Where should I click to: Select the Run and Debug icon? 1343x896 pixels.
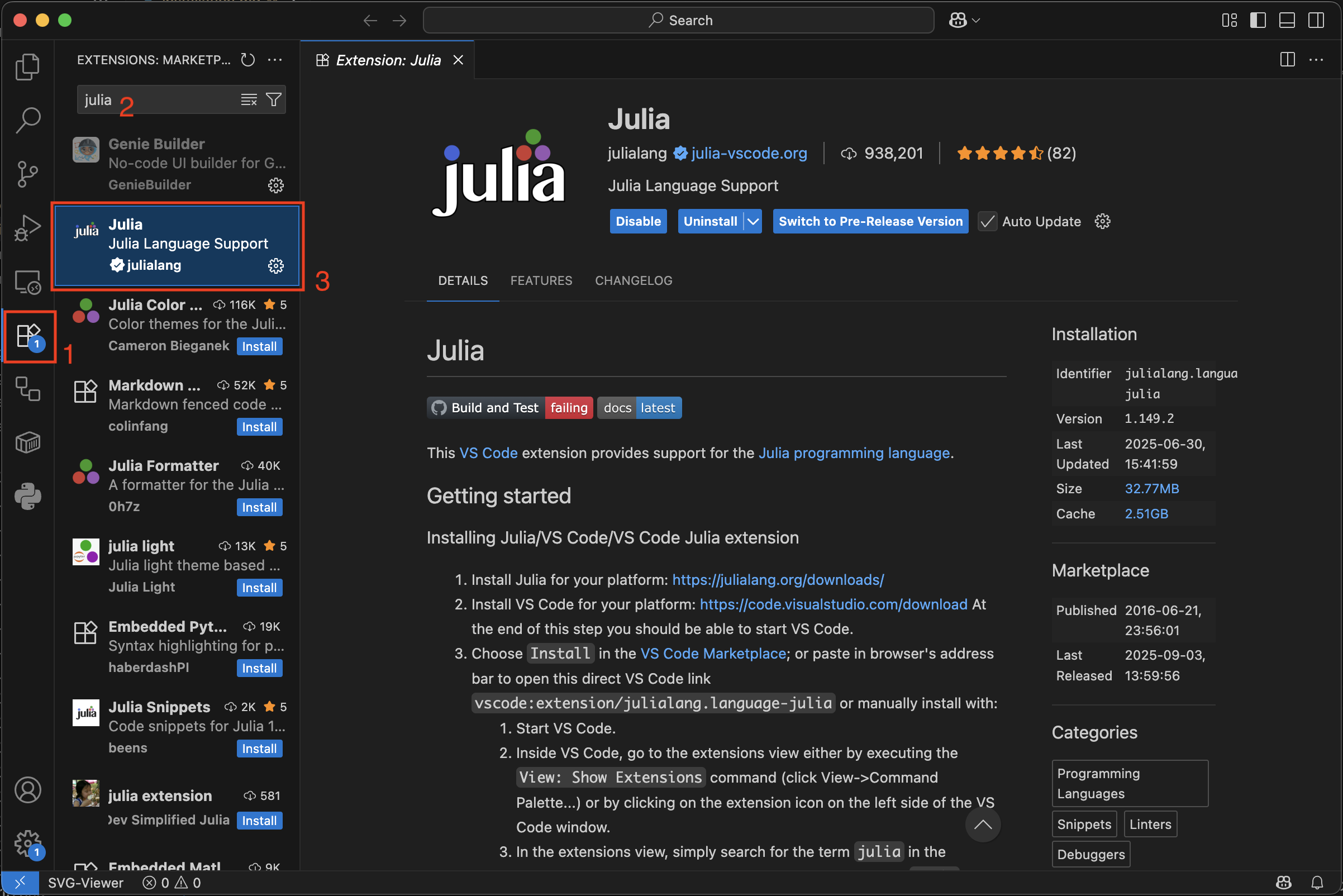(28, 227)
